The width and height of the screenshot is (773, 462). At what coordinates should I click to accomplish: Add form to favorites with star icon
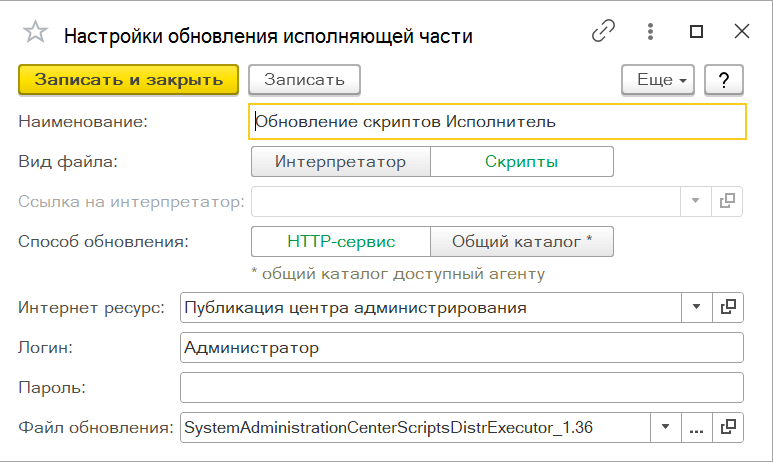coord(35,33)
